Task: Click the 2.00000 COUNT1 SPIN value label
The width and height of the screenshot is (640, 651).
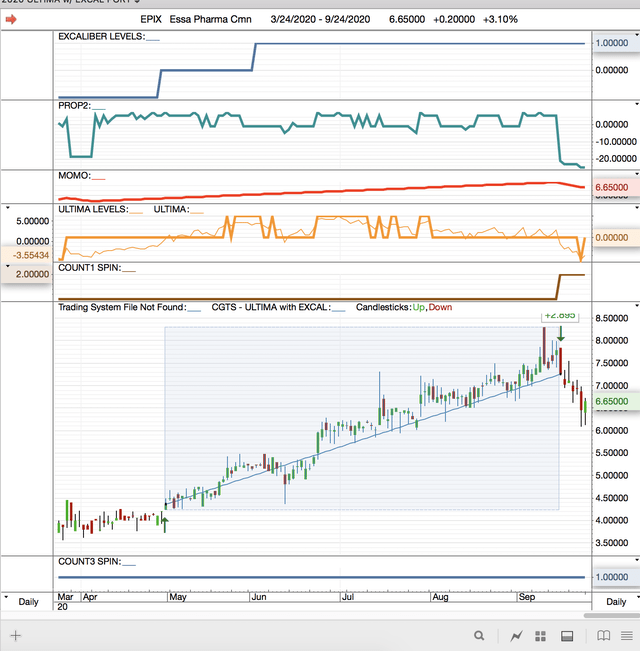Action: pyautogui.click(x=27, y=274)
